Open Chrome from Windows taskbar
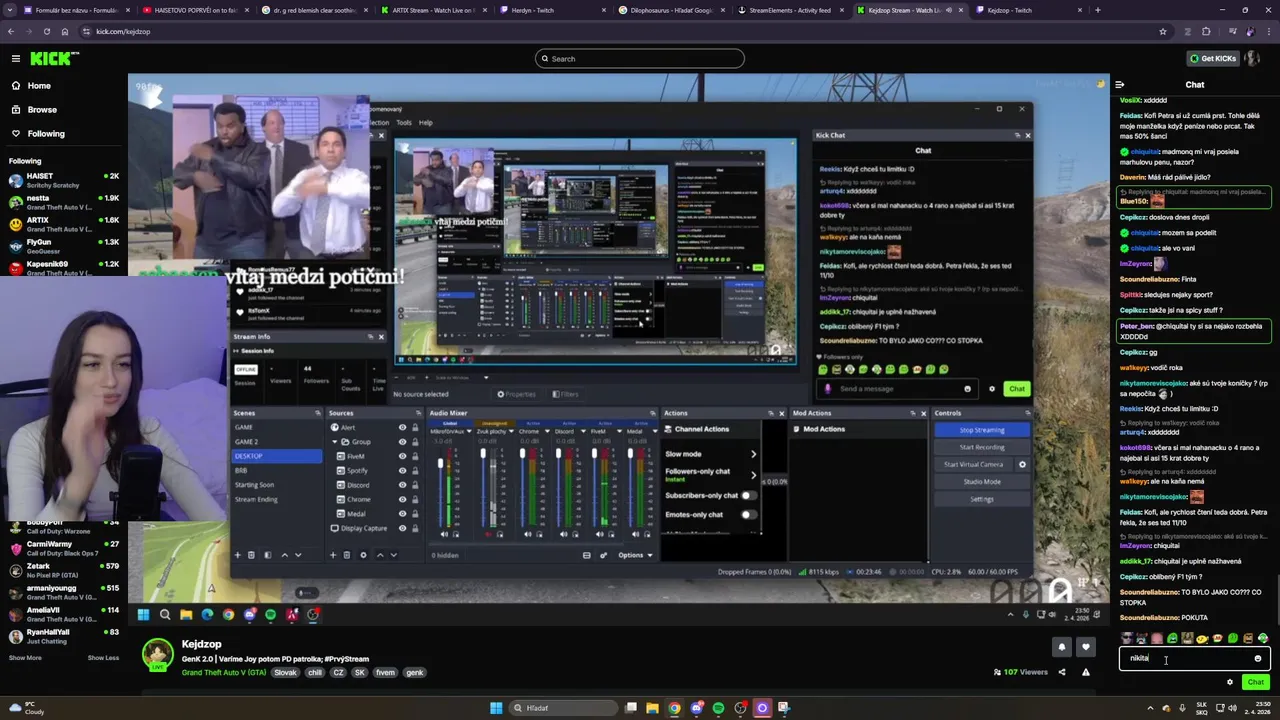This screenshot has width=1280, height=720. (x=675, y=708)
